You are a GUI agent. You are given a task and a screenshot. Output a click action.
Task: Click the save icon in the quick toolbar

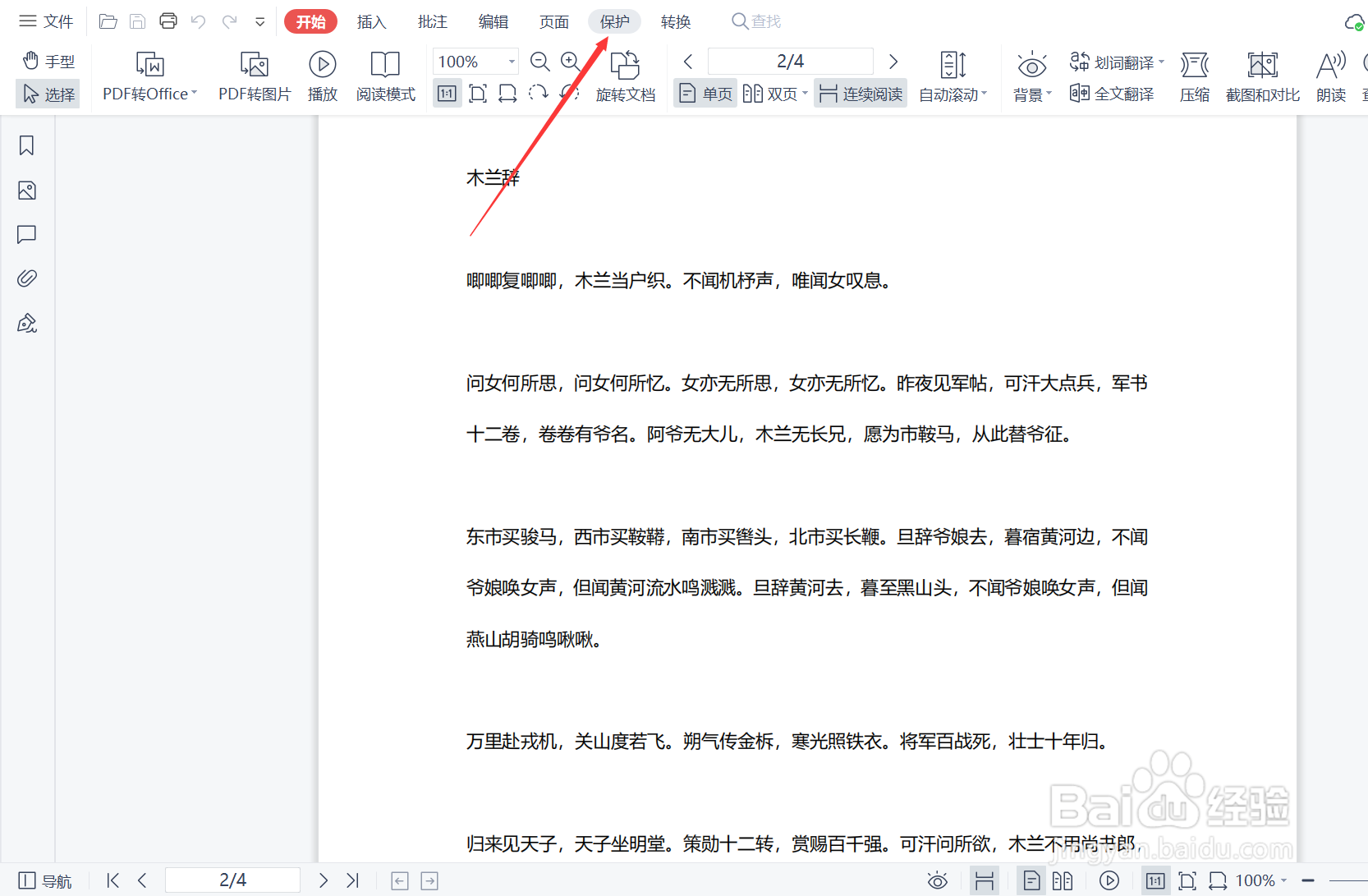click(x=138, y=21)
